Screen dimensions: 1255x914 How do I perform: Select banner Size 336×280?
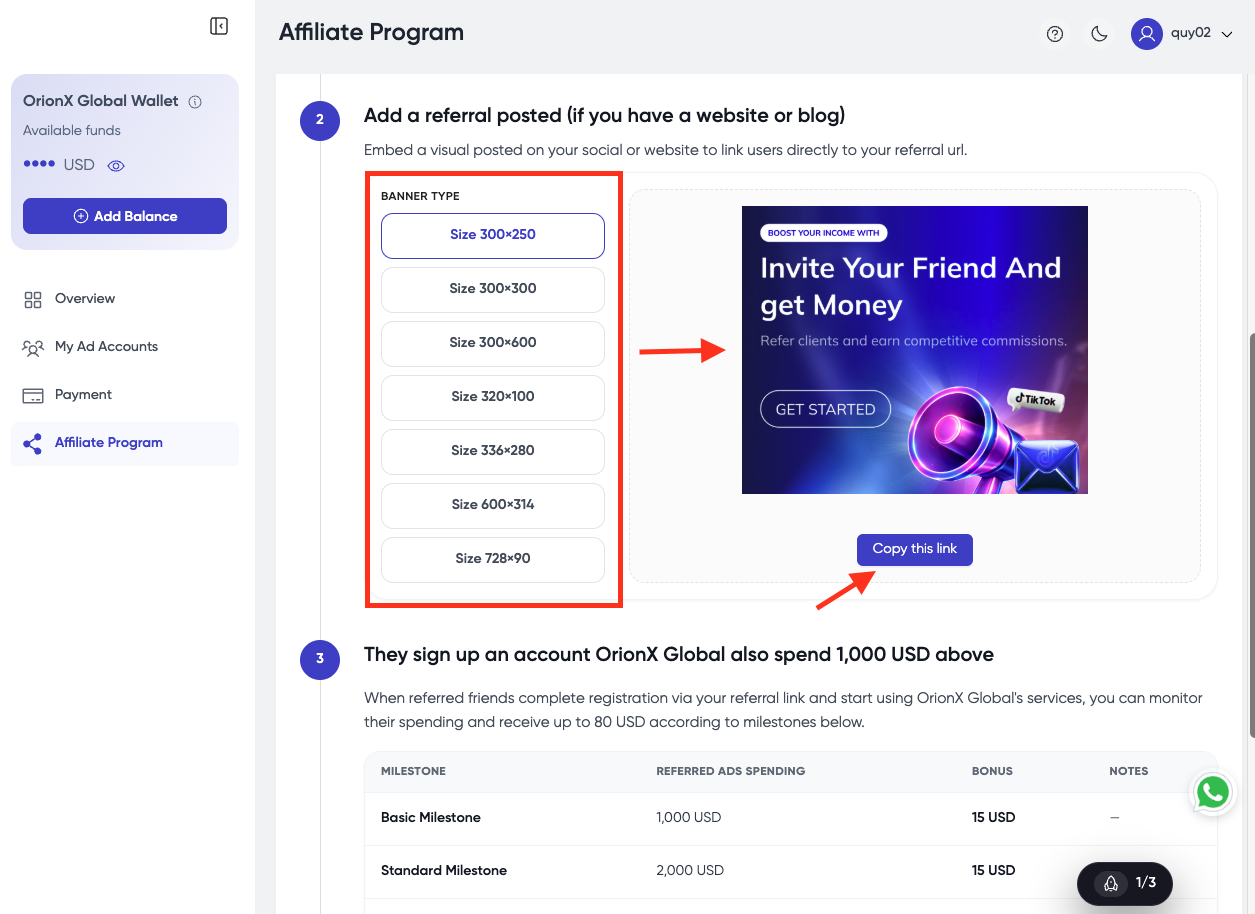[x=493, y=451]
